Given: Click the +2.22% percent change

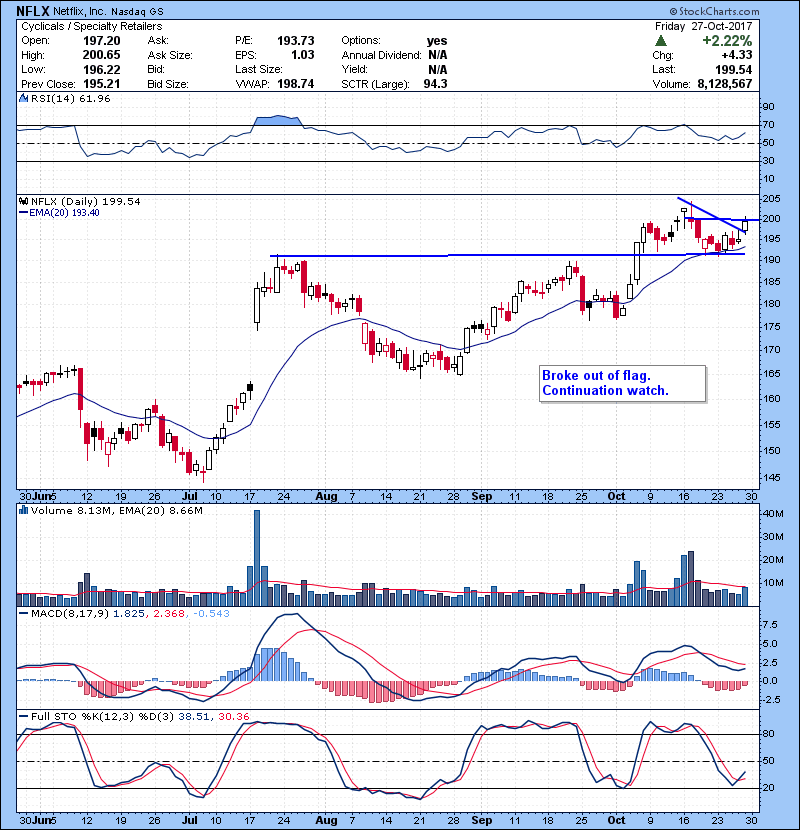Looking at the screenshot, I should point(727,41).
